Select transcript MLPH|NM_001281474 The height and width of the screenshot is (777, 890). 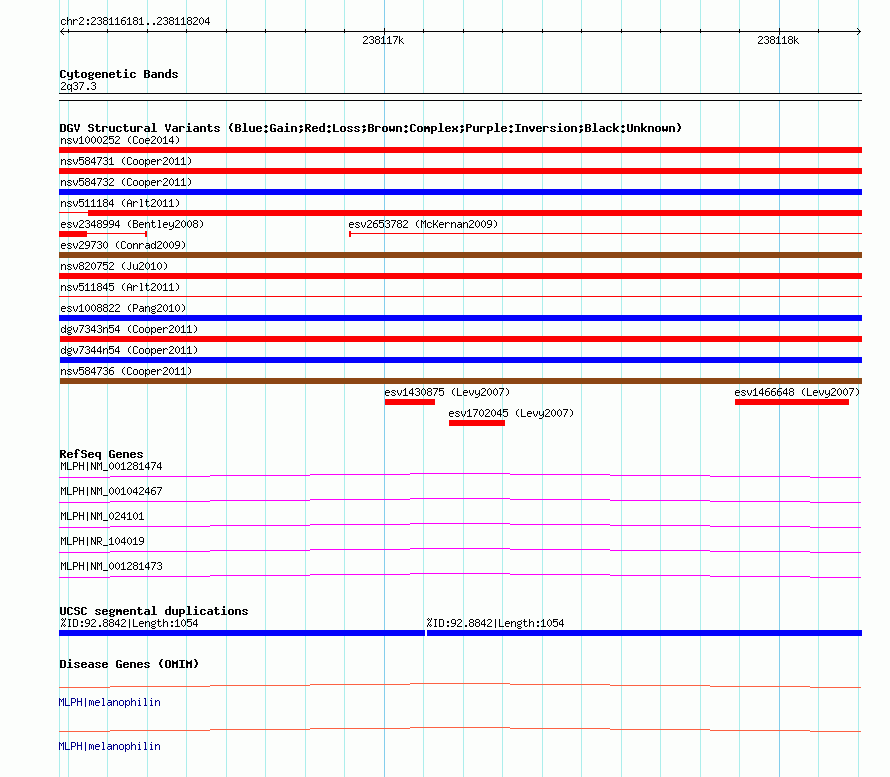point(111,467)
